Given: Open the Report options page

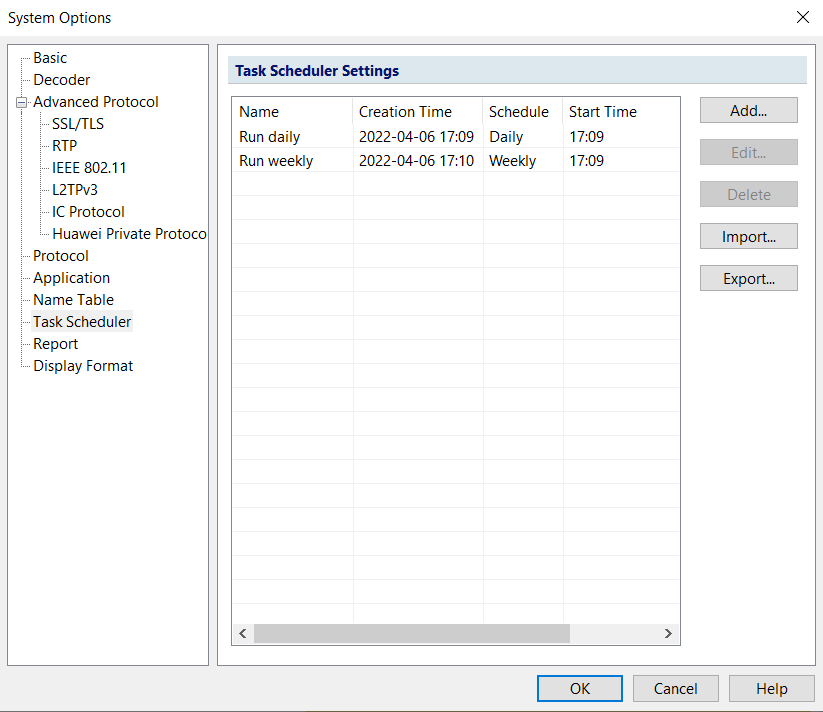Looking at the screenshot, I should coord(56,344).
